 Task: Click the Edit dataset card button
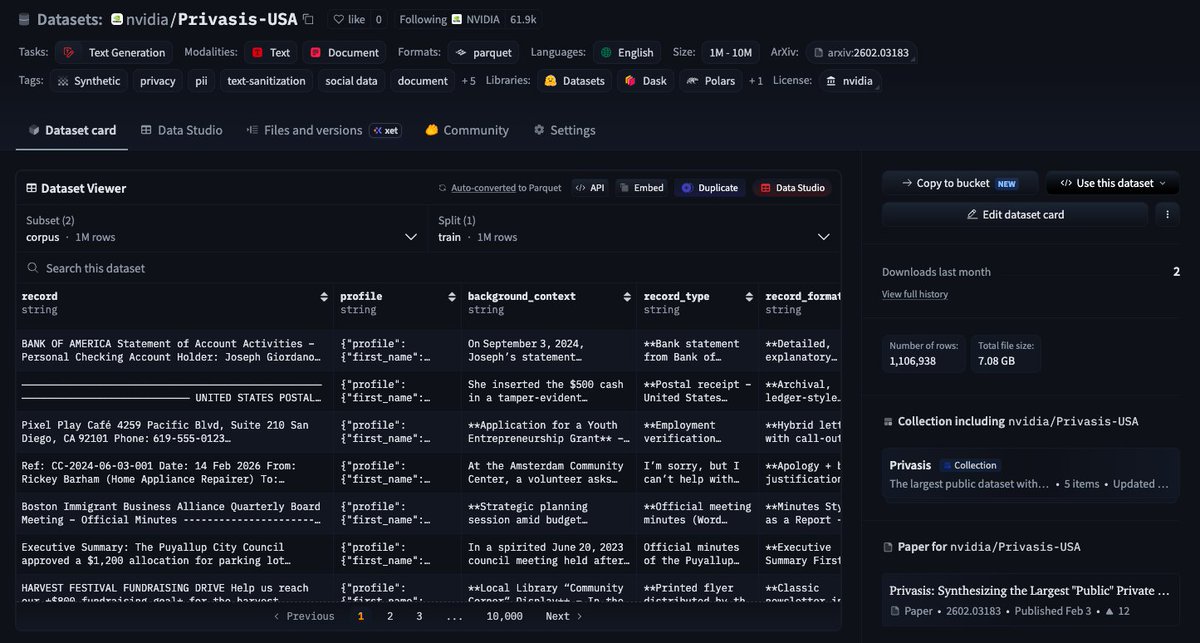pos(1014,214)
